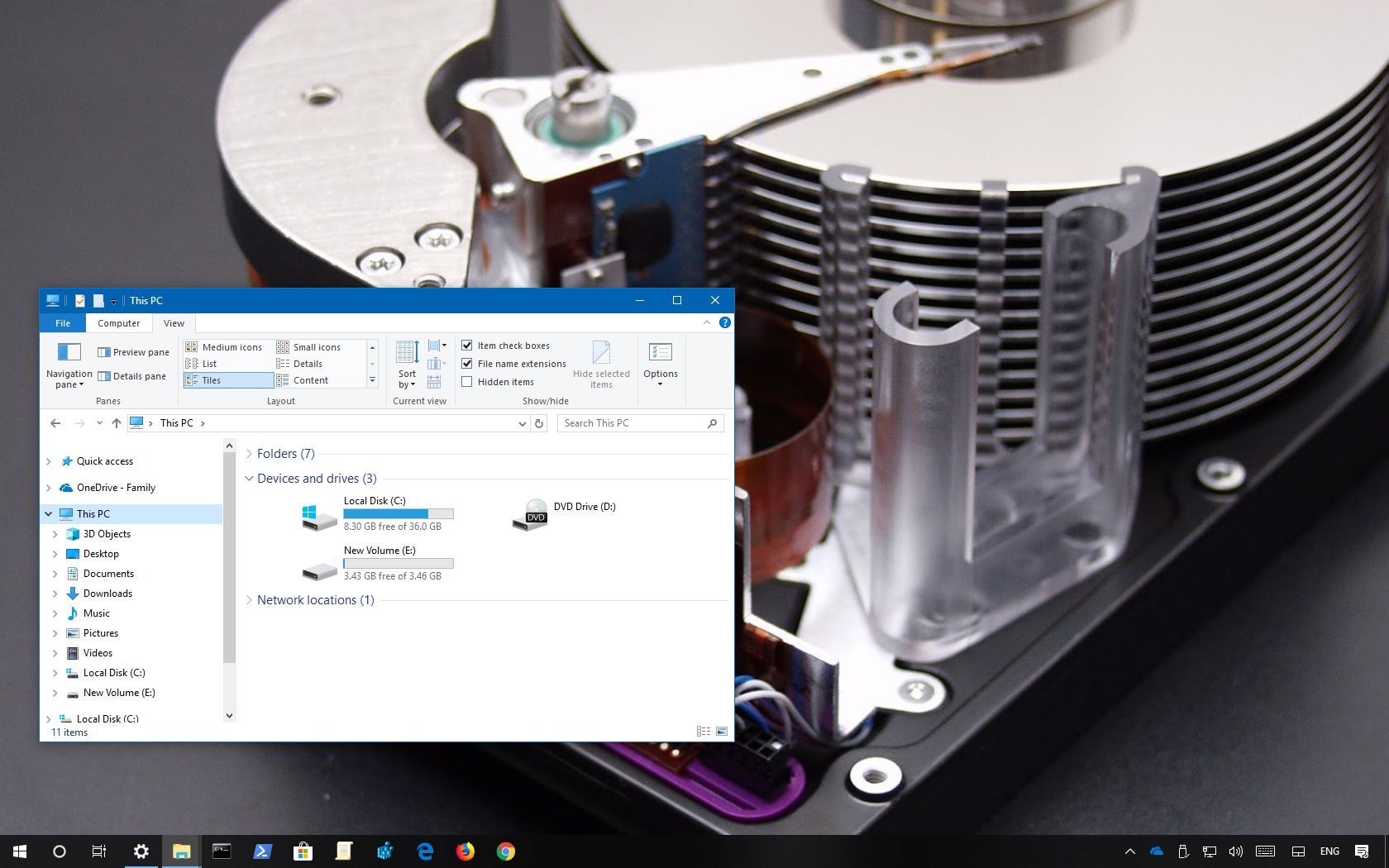Switch to the Computer ribbon tab

(x=118, y=323)
